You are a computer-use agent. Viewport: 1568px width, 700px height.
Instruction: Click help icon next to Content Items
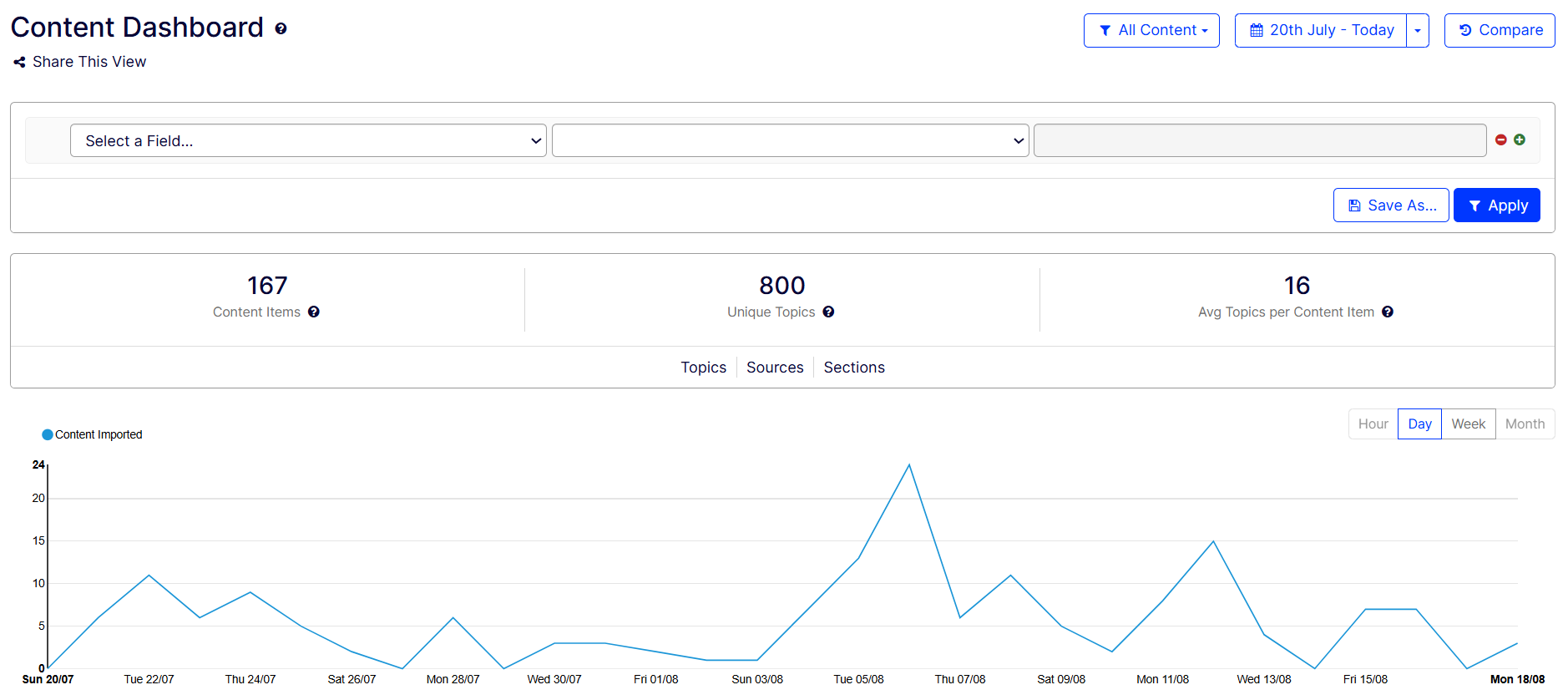pos(314,312)
